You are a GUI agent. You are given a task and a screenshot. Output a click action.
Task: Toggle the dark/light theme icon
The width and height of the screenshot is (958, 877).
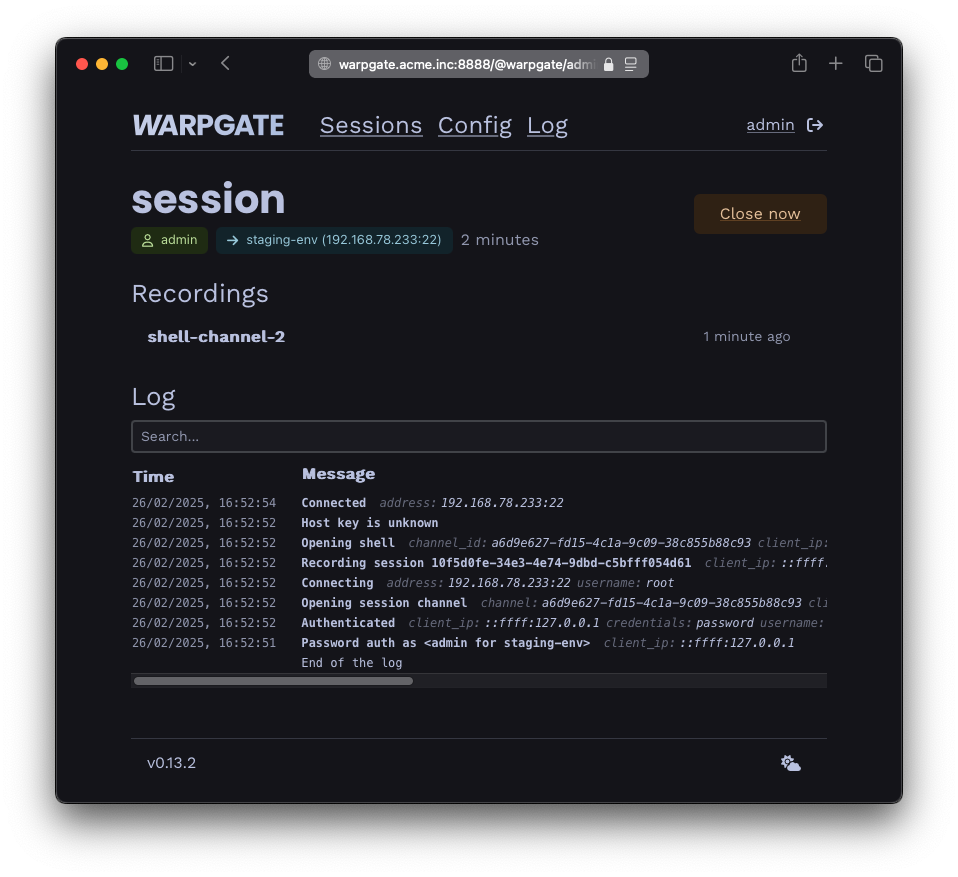pyautogui.click(x=791, y=763)
